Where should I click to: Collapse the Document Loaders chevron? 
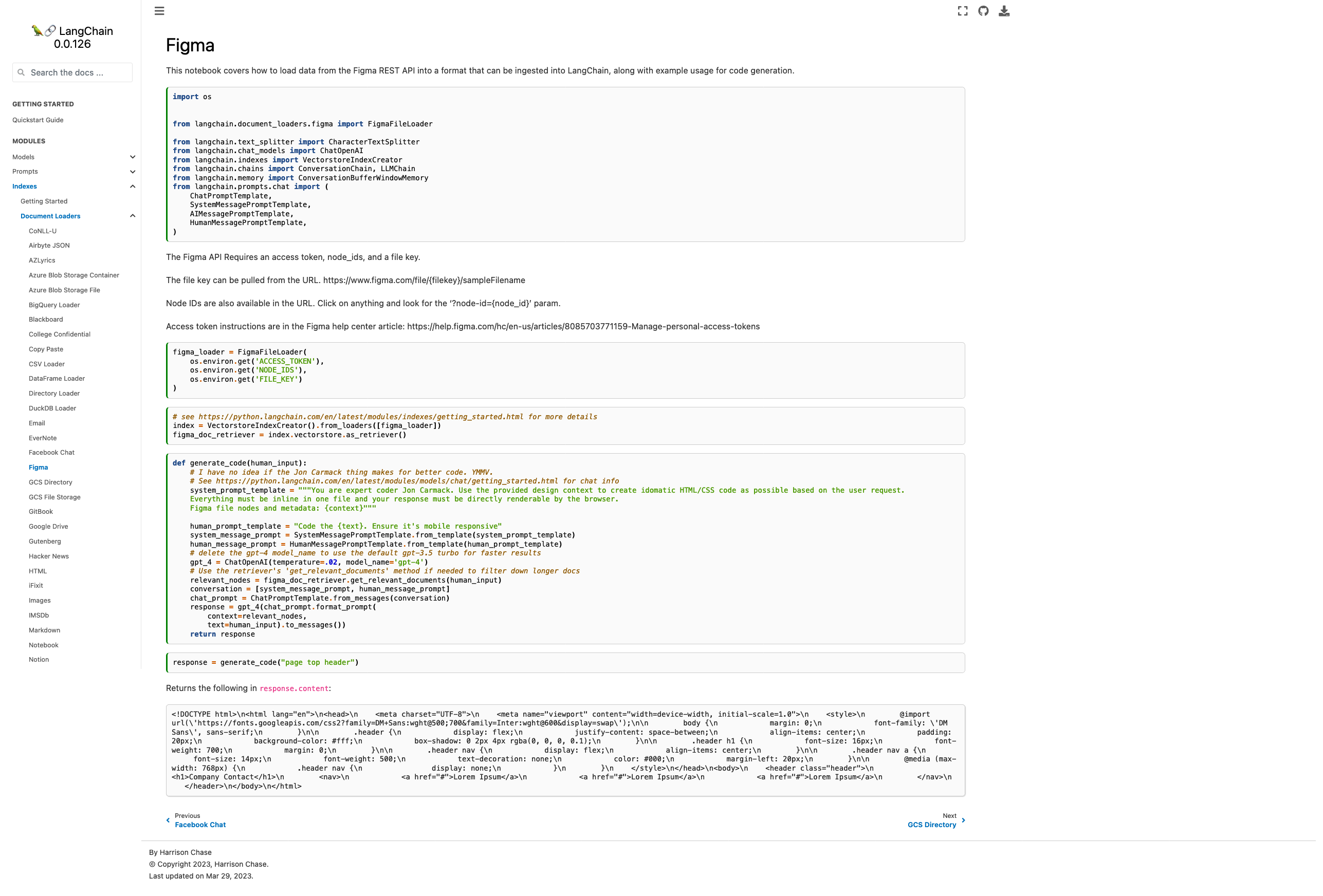[133, 216]
